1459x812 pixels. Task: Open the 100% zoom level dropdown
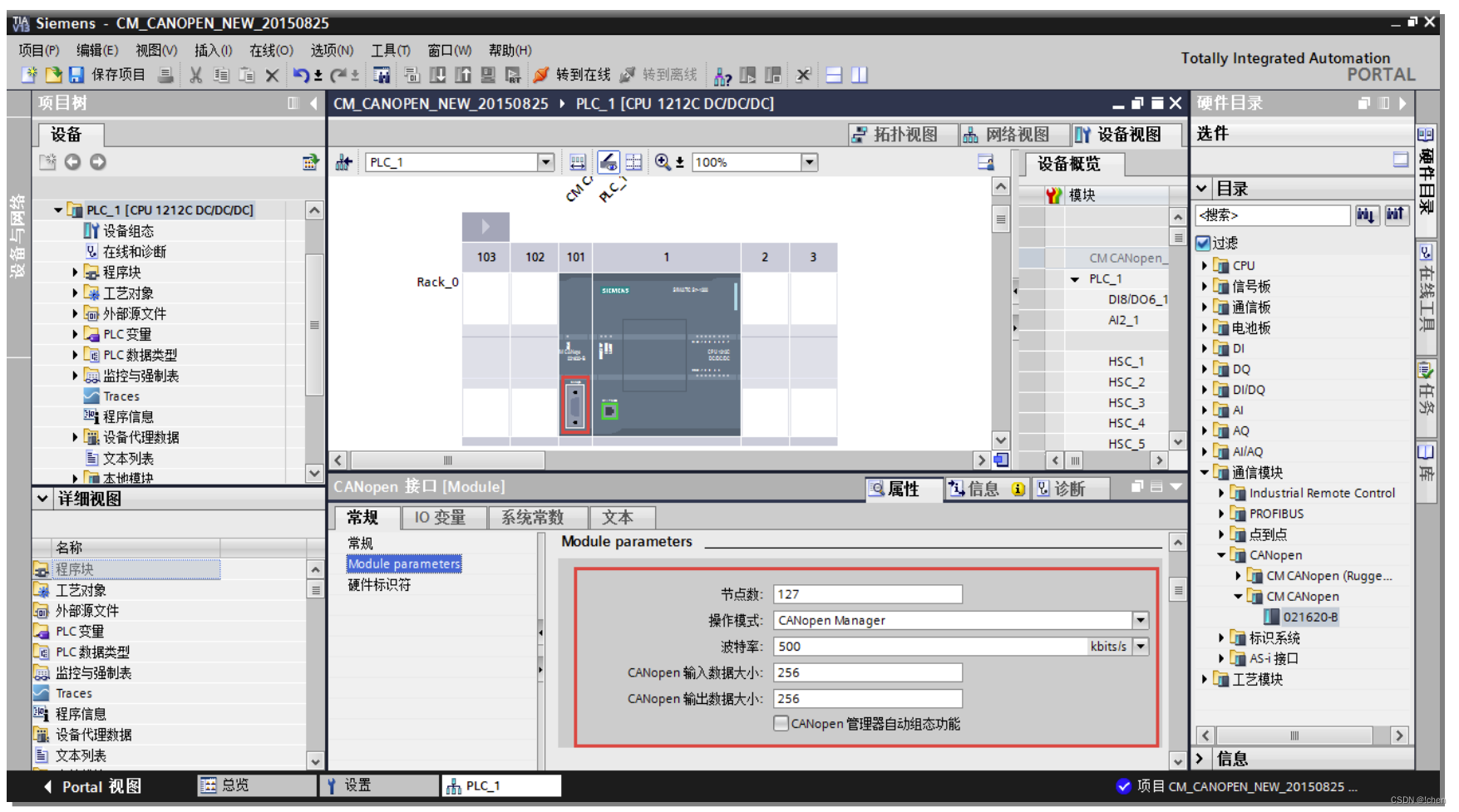(810, 162)
